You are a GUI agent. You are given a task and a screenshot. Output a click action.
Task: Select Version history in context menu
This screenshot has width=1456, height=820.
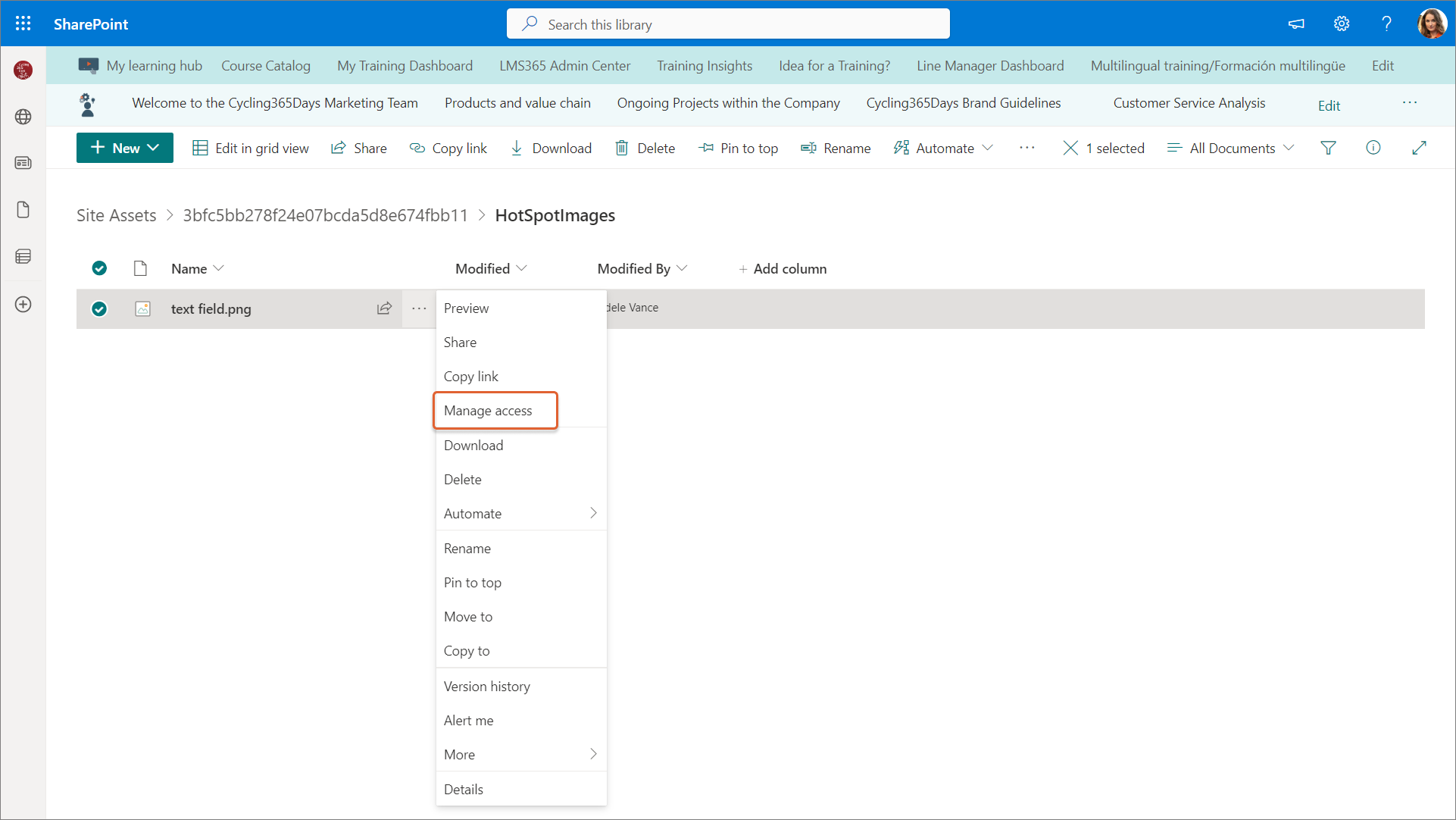coord(521,686)
